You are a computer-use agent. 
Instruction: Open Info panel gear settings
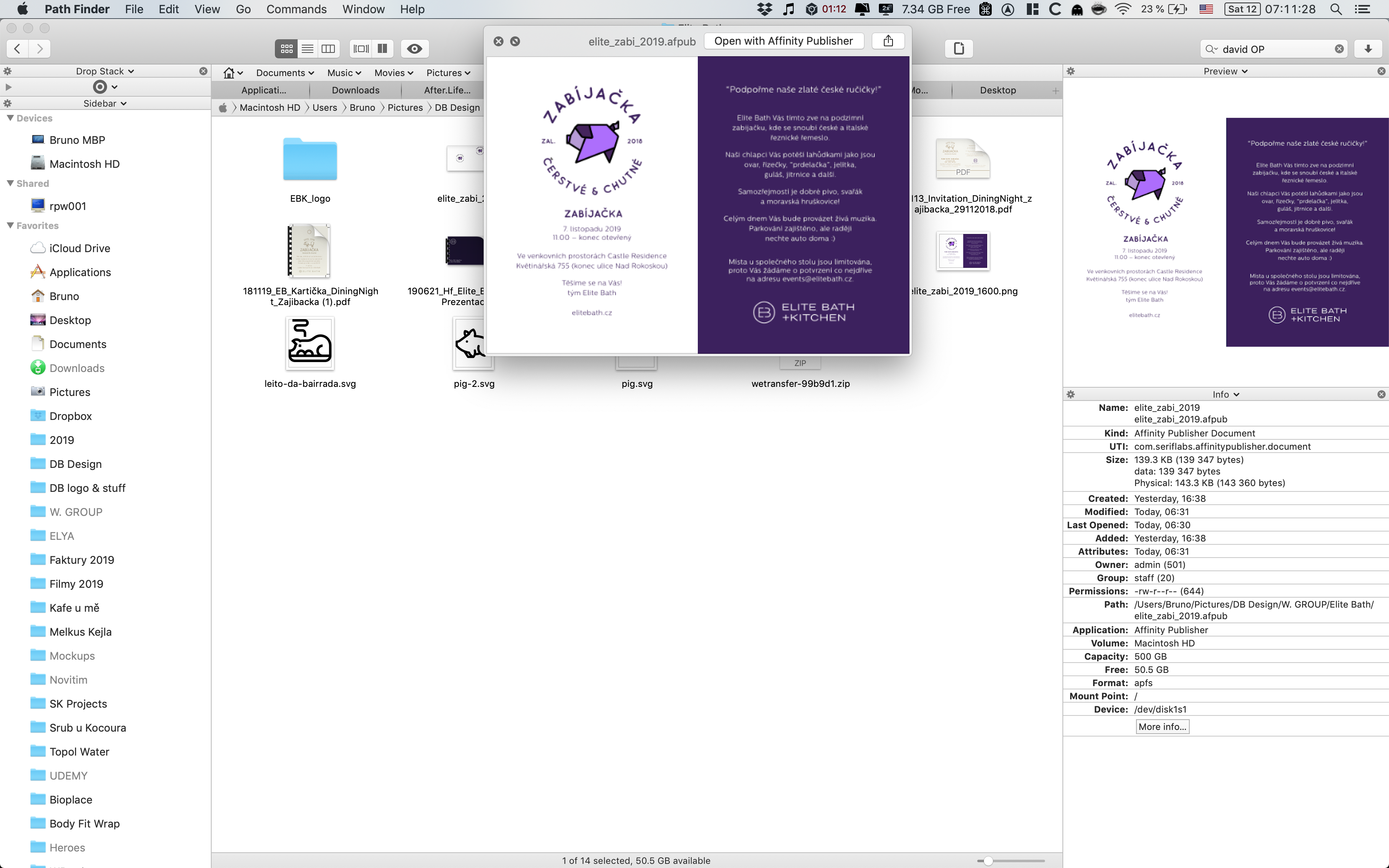click(x=1070, y=394)
